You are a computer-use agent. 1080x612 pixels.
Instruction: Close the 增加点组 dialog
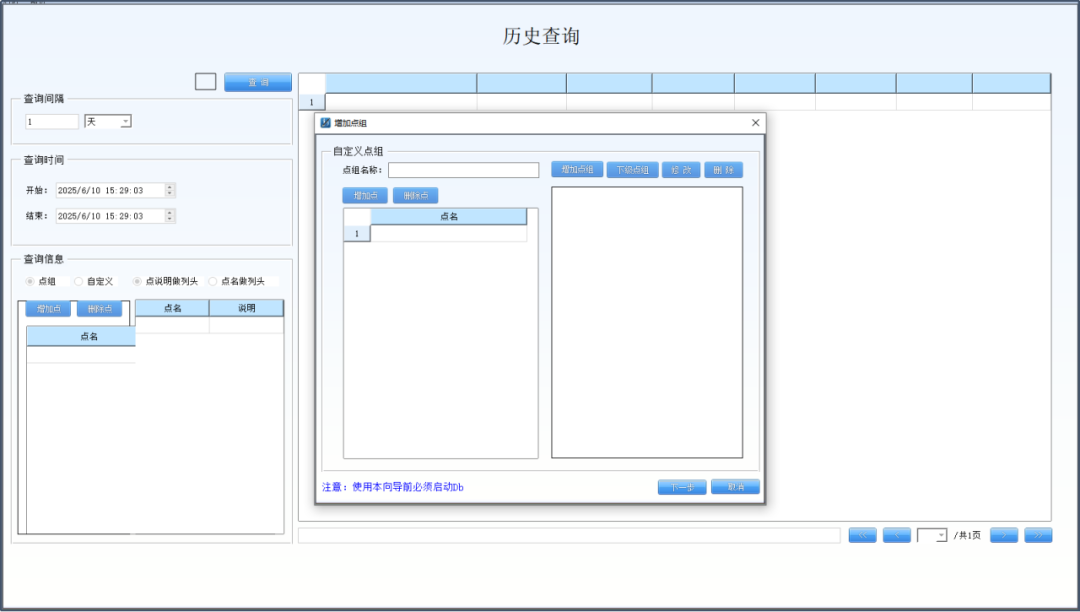[x=756, y=123]
